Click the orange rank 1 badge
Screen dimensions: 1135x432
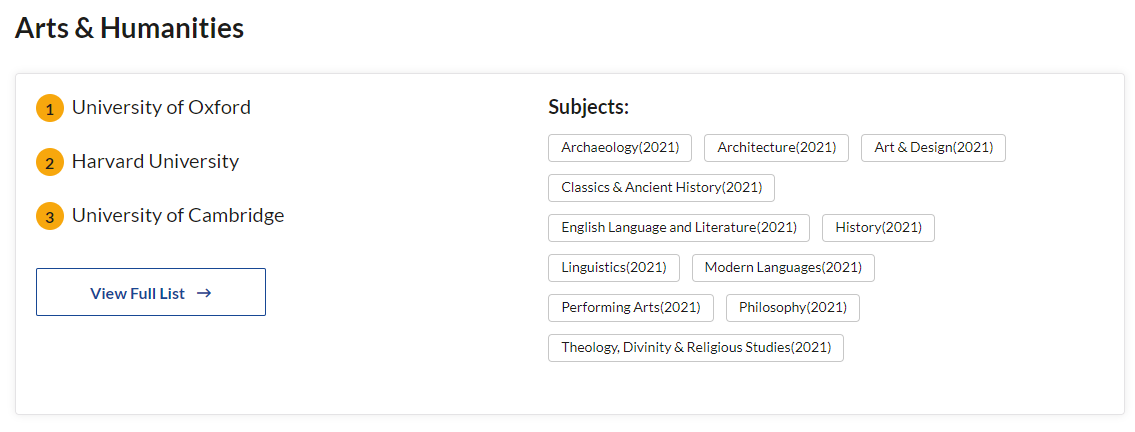click(x=50, y=108)
